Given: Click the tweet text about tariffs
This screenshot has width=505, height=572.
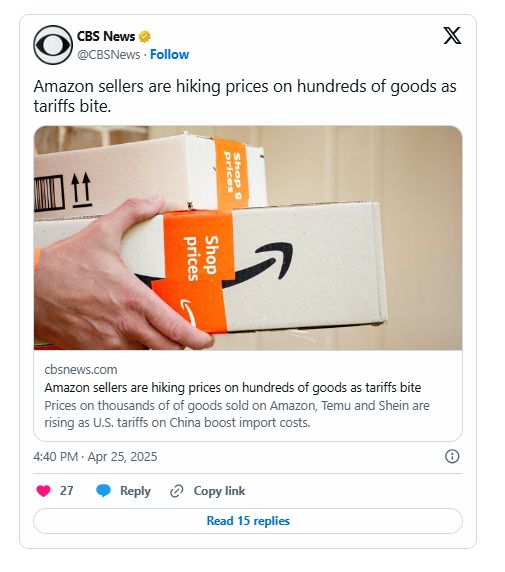Looking at the screenshot, I should tap(245, 96).
